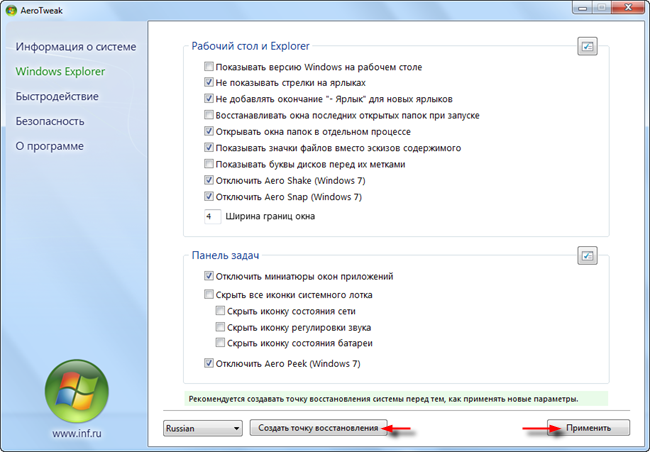The height and width of the screenshot is (452, 650).
Task: Check Скрыть иконку состояния сети
Action: [x=220, y=311]
